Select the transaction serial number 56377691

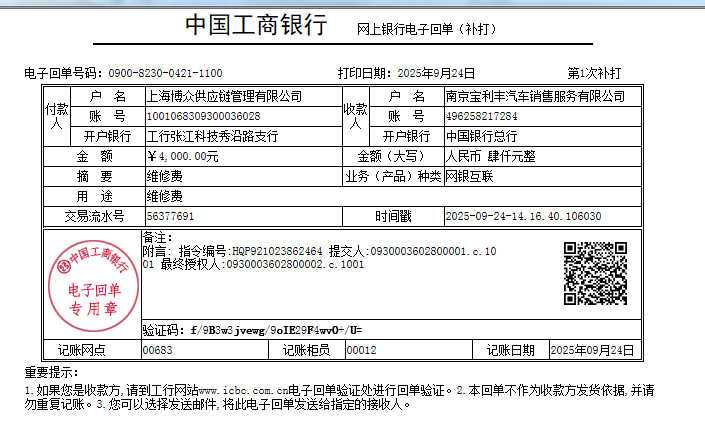coord(170,216)
